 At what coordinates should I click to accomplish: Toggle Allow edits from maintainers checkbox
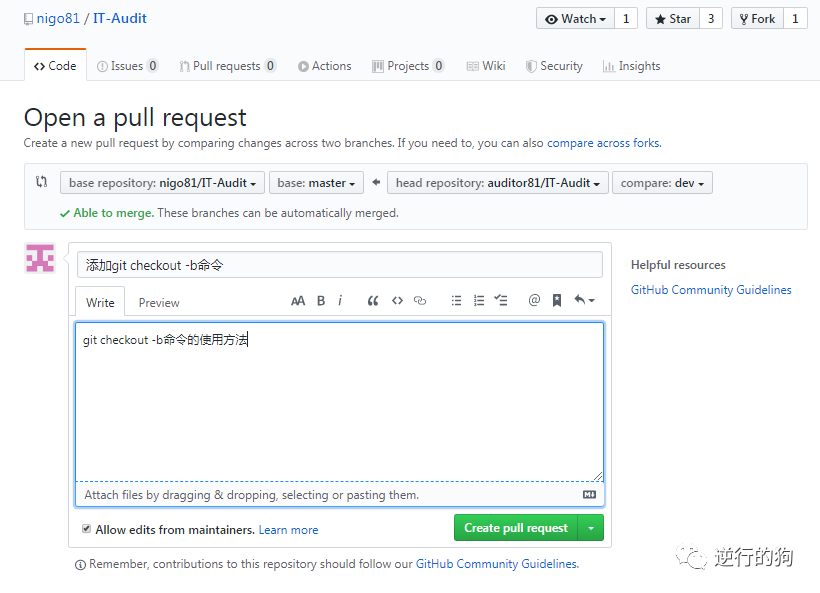(87, 529)
